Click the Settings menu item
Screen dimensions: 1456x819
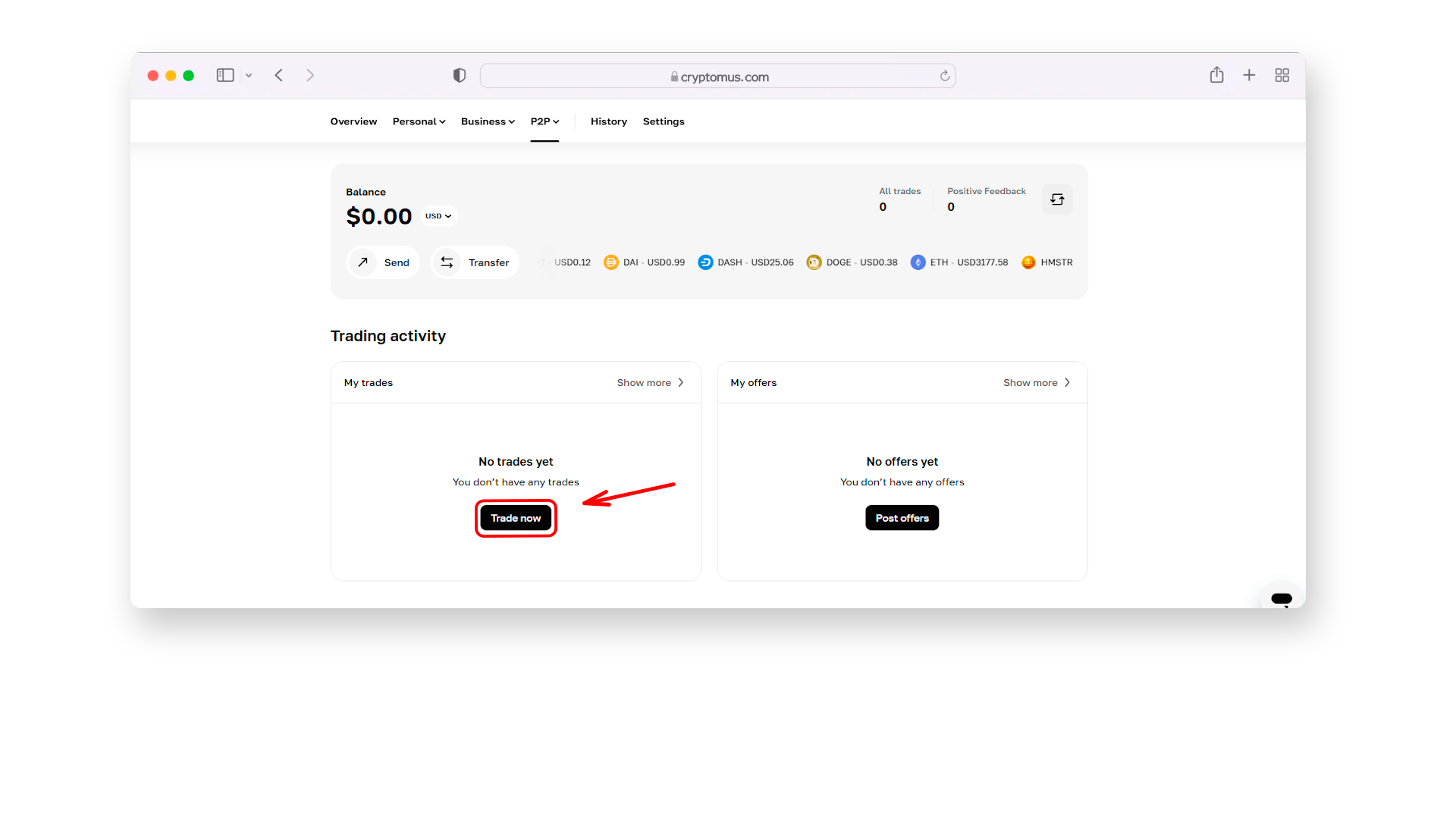coord(664,121)
